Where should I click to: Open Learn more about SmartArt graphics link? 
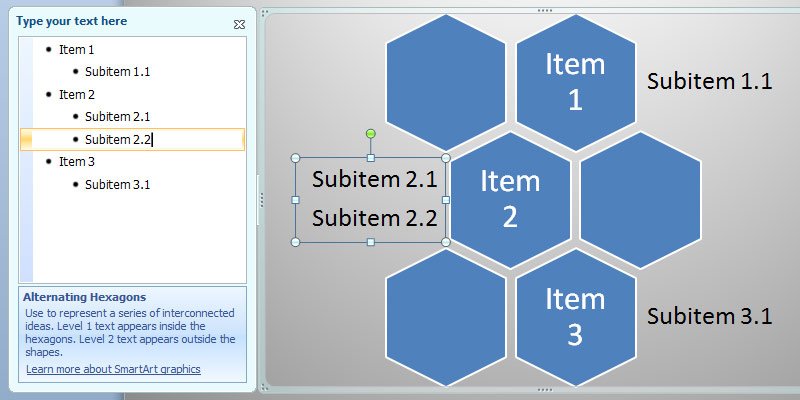click(113, 369)
